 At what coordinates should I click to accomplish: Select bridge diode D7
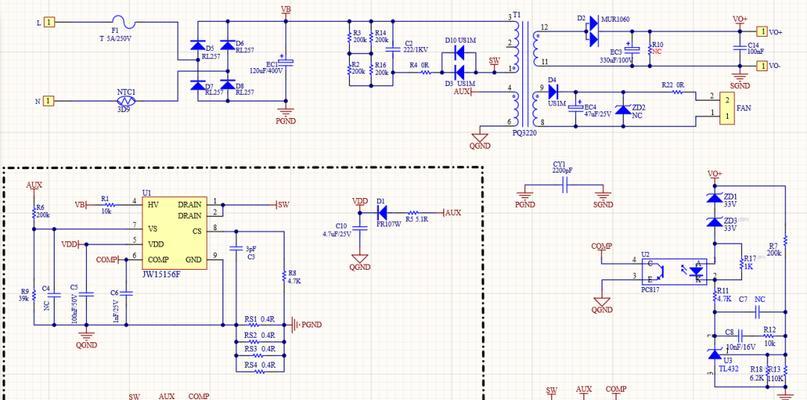point(198,85)
